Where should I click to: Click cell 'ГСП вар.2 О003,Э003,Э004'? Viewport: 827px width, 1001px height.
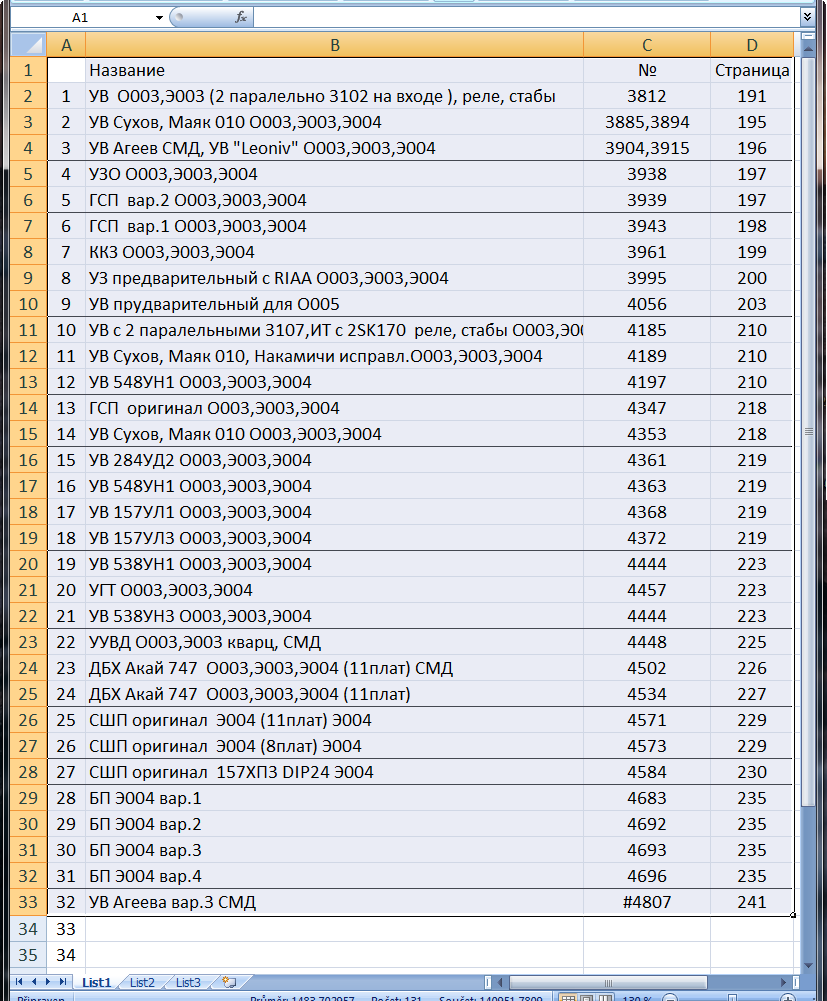(x=335, y=200)
